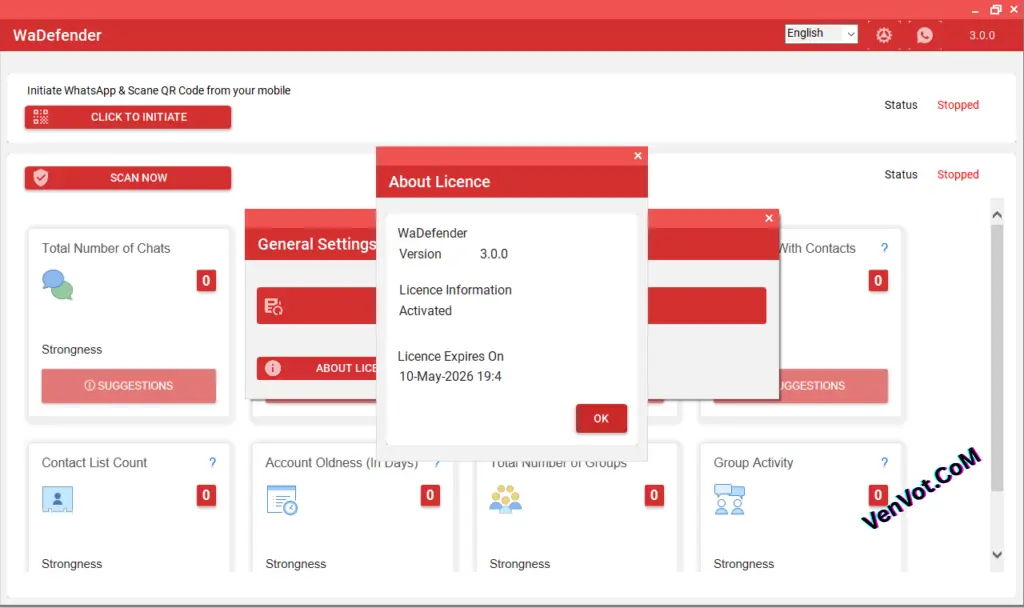Viewport: 1024px width, 608px height.
Task: Click the help question mark for Group Activity
Action: pos(884,462)
